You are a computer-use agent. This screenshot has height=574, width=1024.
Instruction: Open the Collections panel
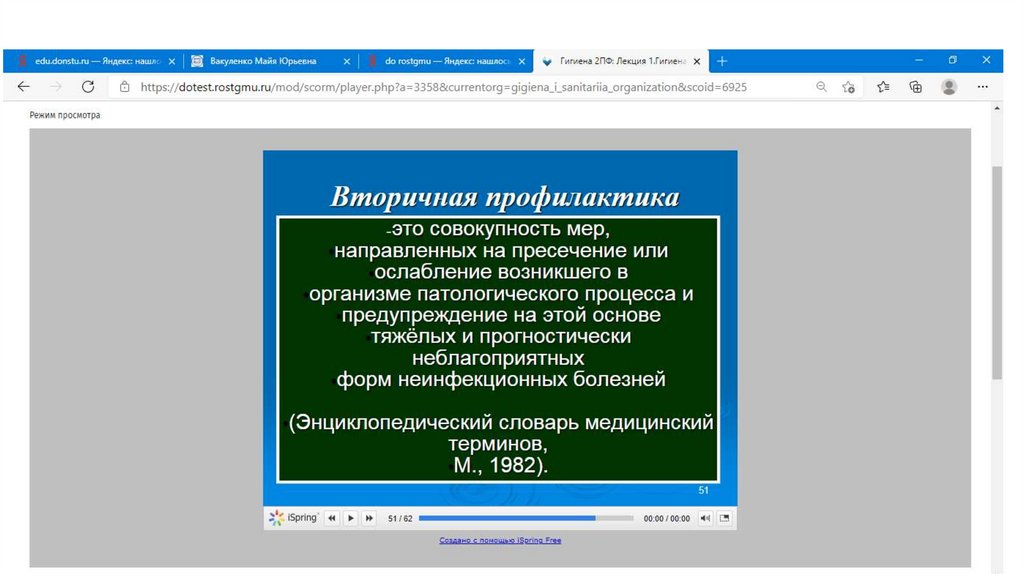916,87
